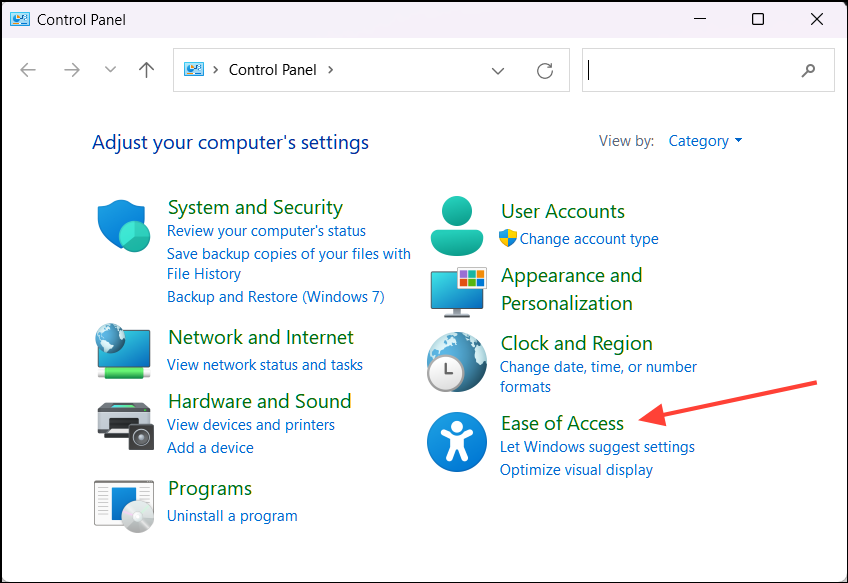The height and width of the screenshot is (583, 848).
Task: Expand the chevron before Control Panel breadcrumb
Action: [215, 70]
